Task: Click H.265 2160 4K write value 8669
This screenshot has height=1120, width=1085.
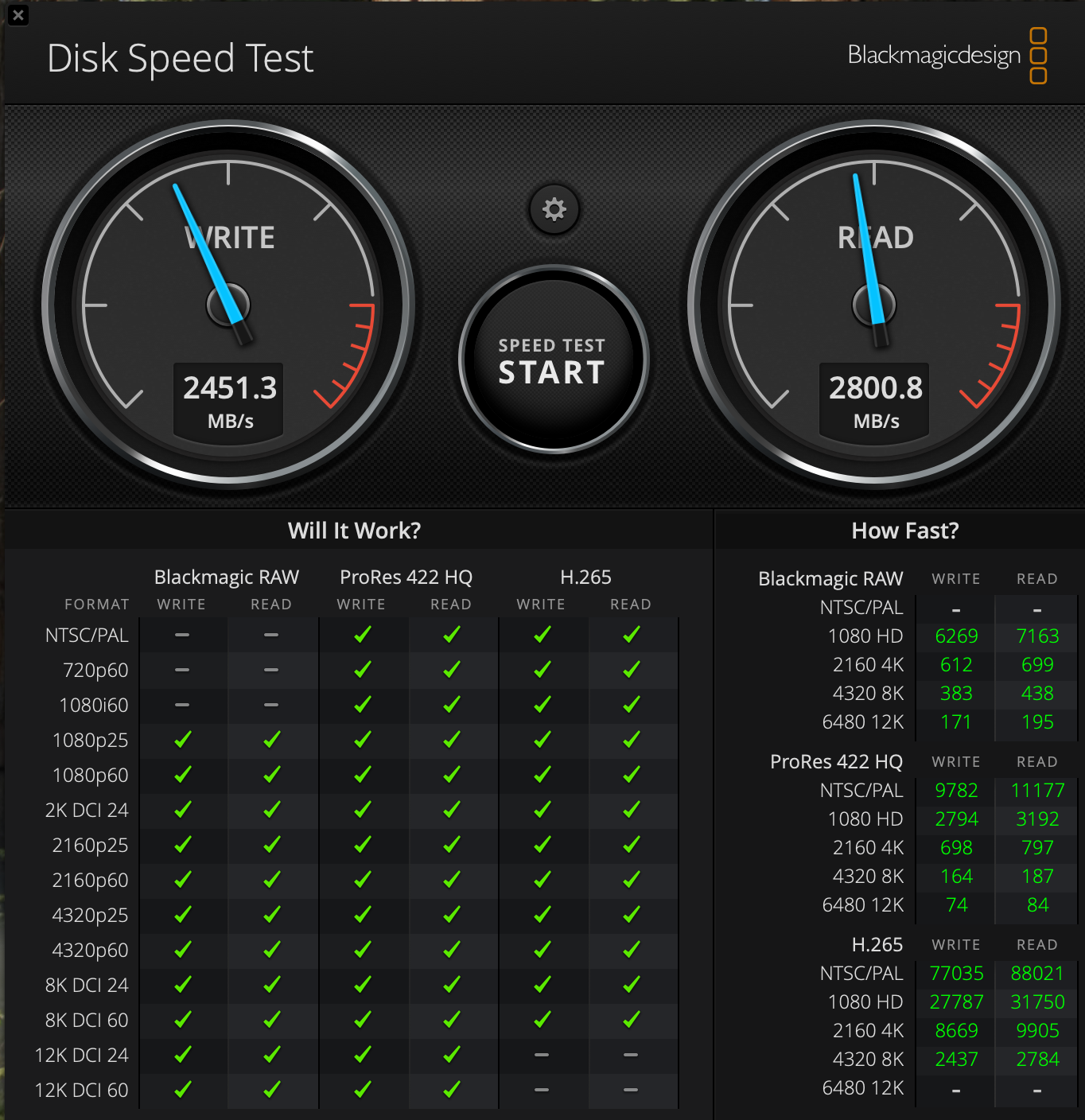Action: pyautogui.click(x=956, y=1031)
